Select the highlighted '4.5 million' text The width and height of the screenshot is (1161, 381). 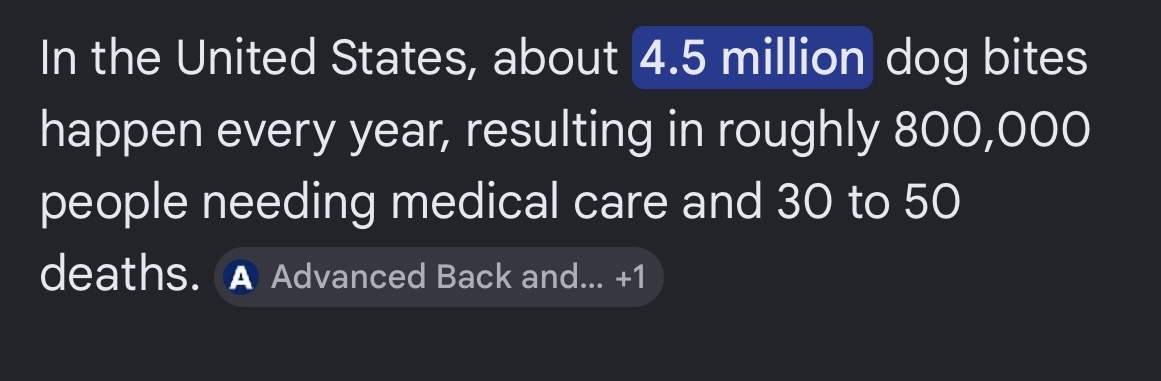click(752, 58)
